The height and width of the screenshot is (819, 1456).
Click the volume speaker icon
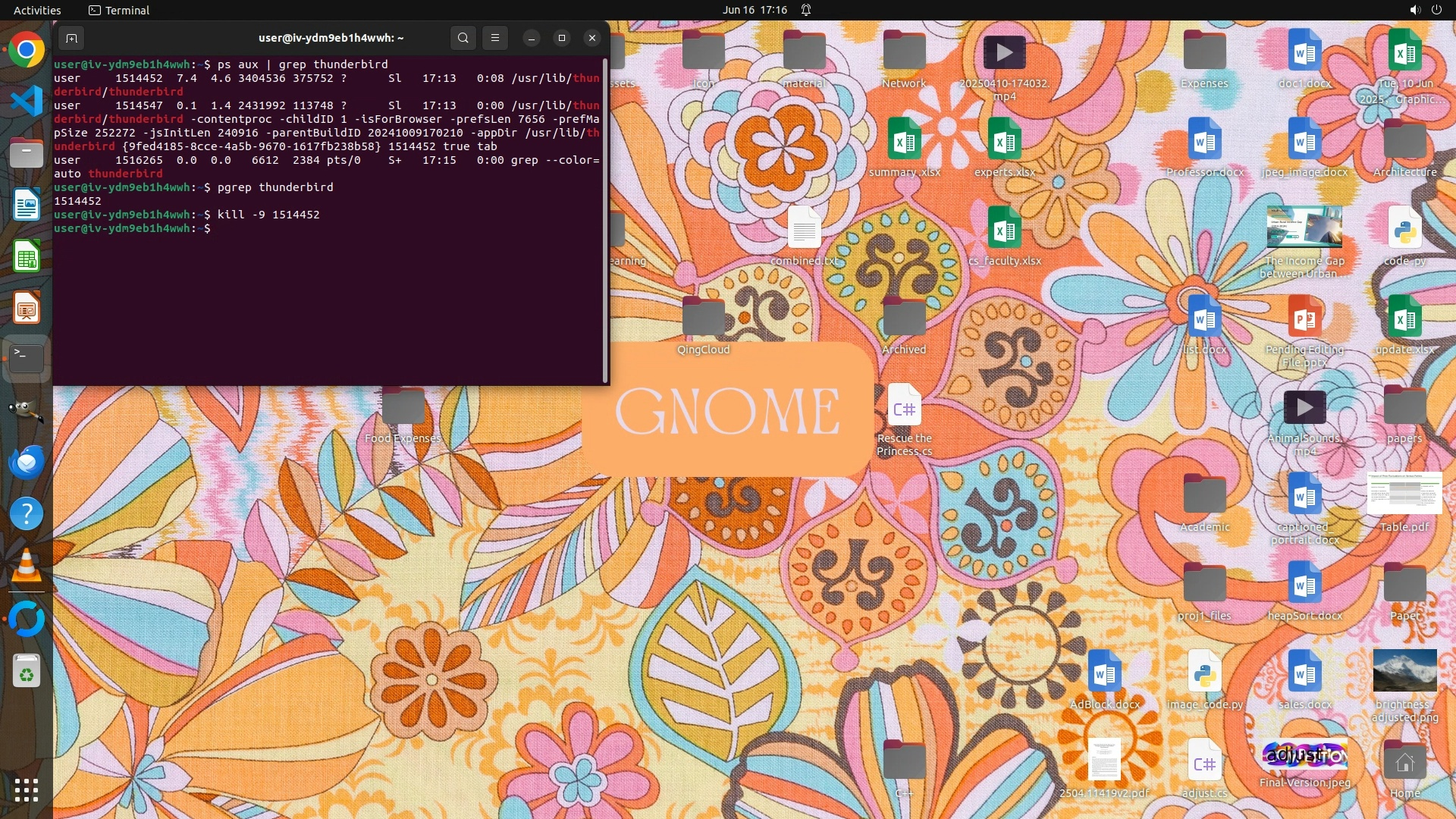(x=1414, y=10)
